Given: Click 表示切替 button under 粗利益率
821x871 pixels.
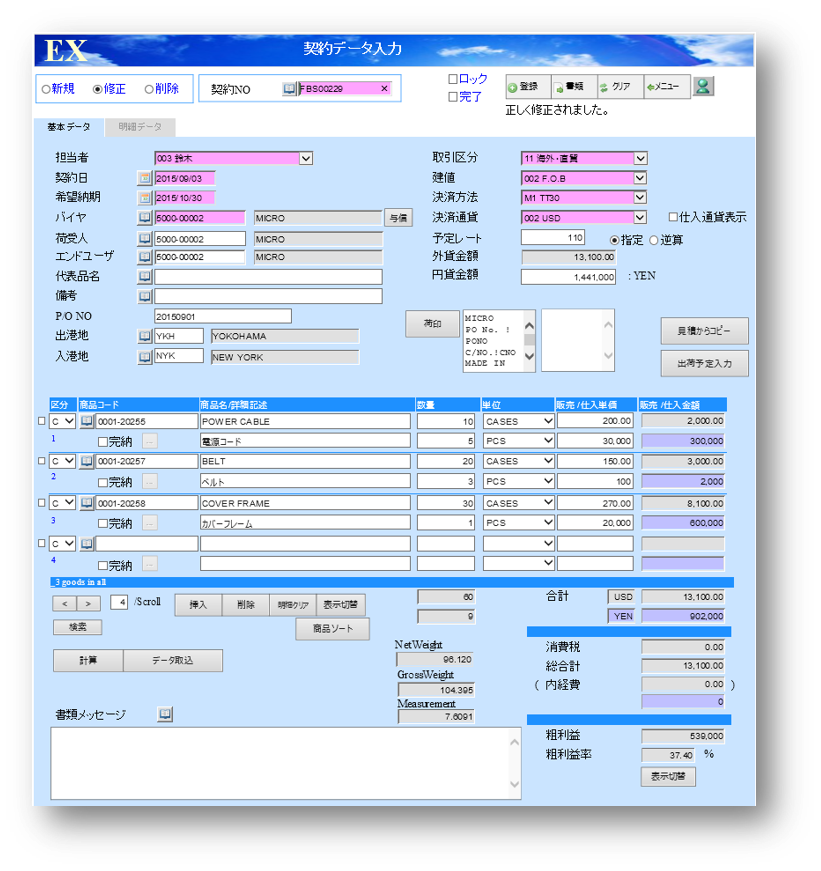Looking at the screenshot, I should pyautogui.click(x=668, y=776).
